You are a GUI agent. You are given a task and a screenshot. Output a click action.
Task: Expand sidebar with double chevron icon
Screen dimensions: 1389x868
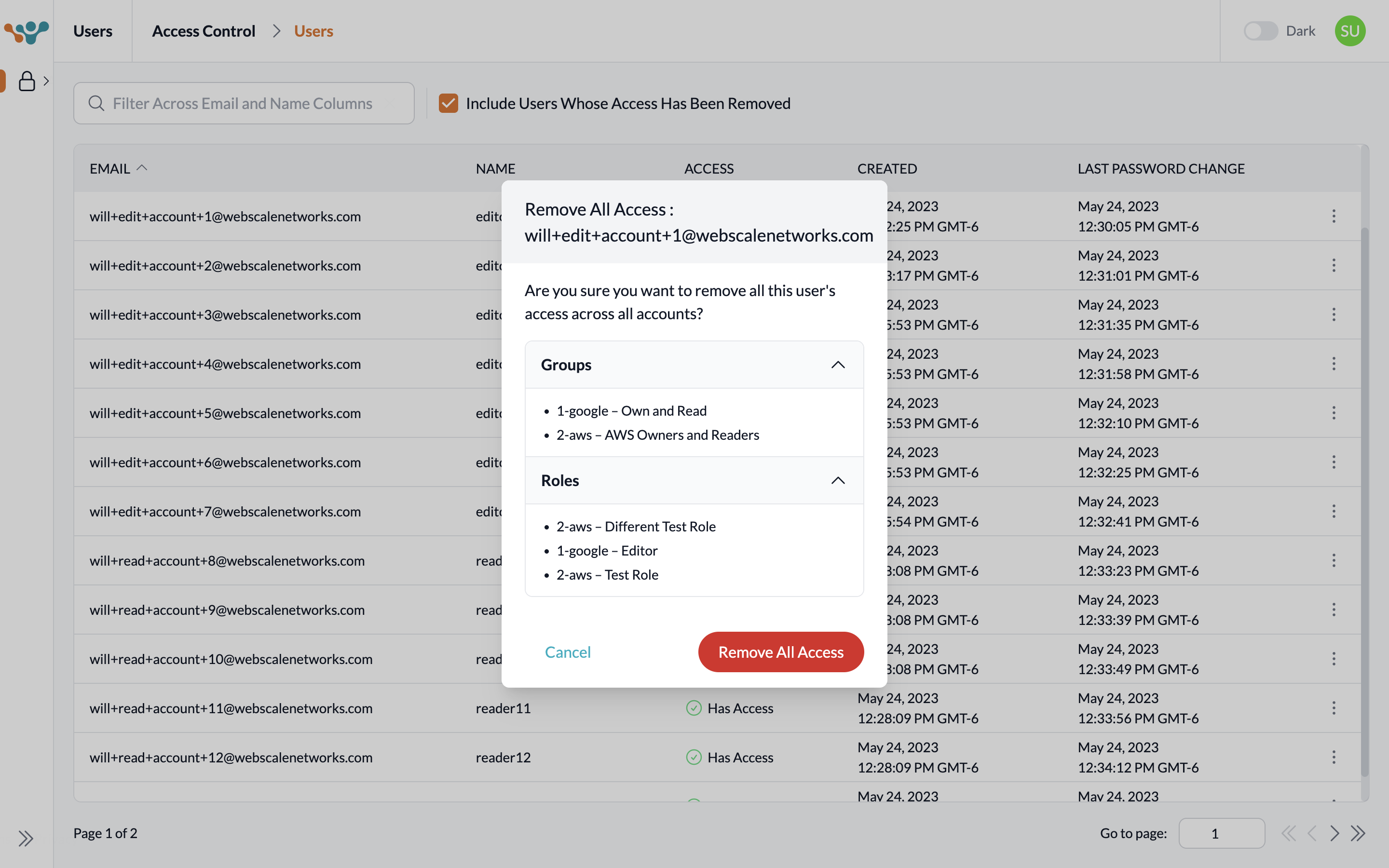(25, 838)
